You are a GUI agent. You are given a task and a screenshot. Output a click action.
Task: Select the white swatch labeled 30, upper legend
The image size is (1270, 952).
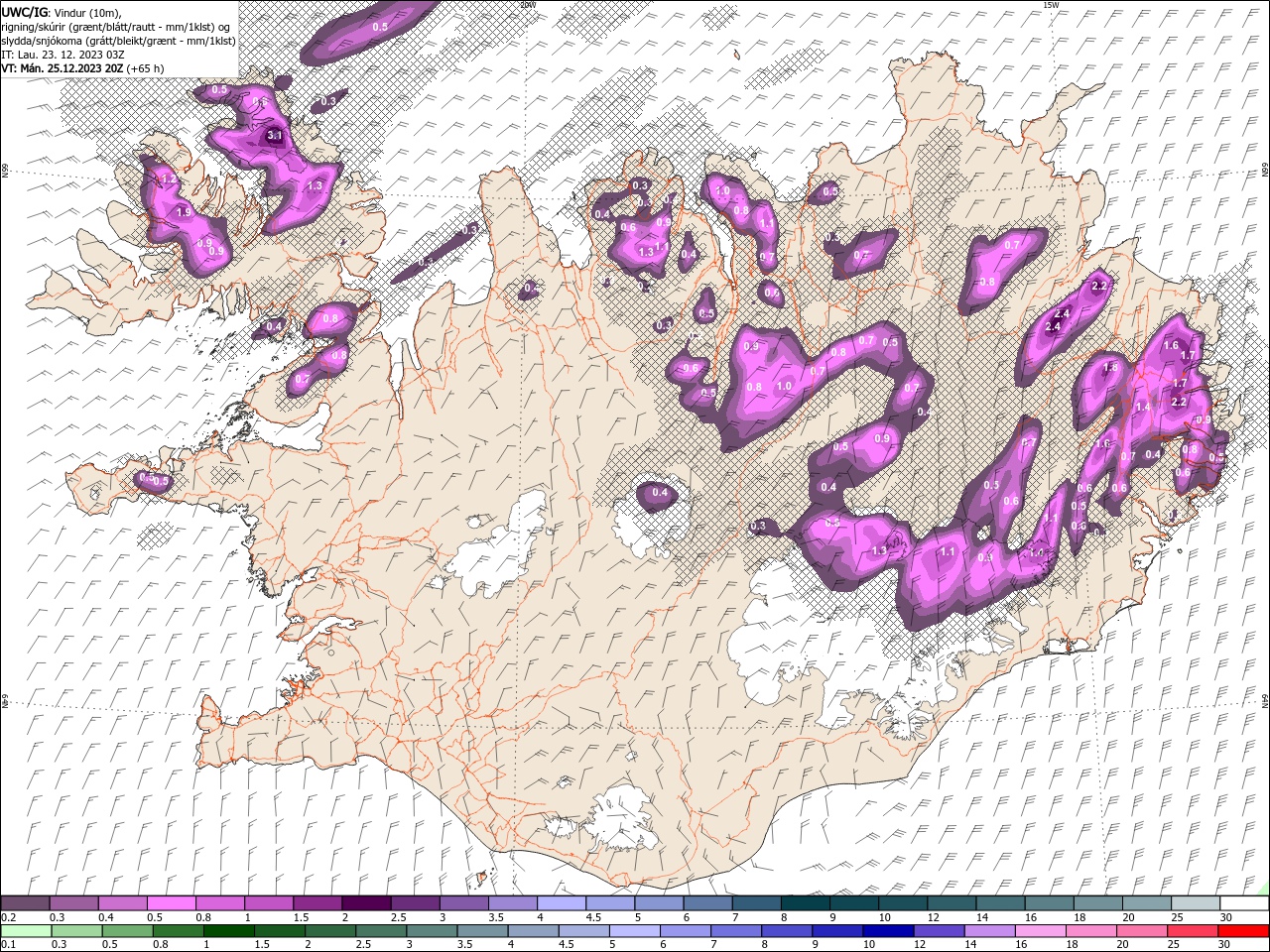[1243, 903]
